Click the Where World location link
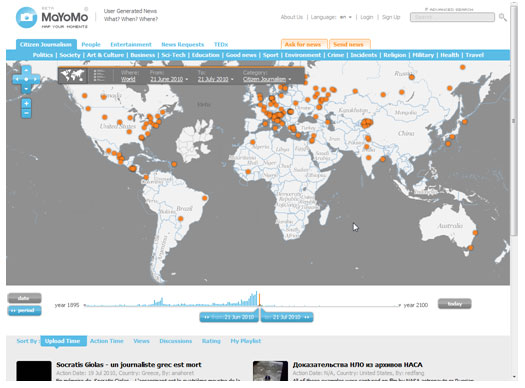 [128, 79]
